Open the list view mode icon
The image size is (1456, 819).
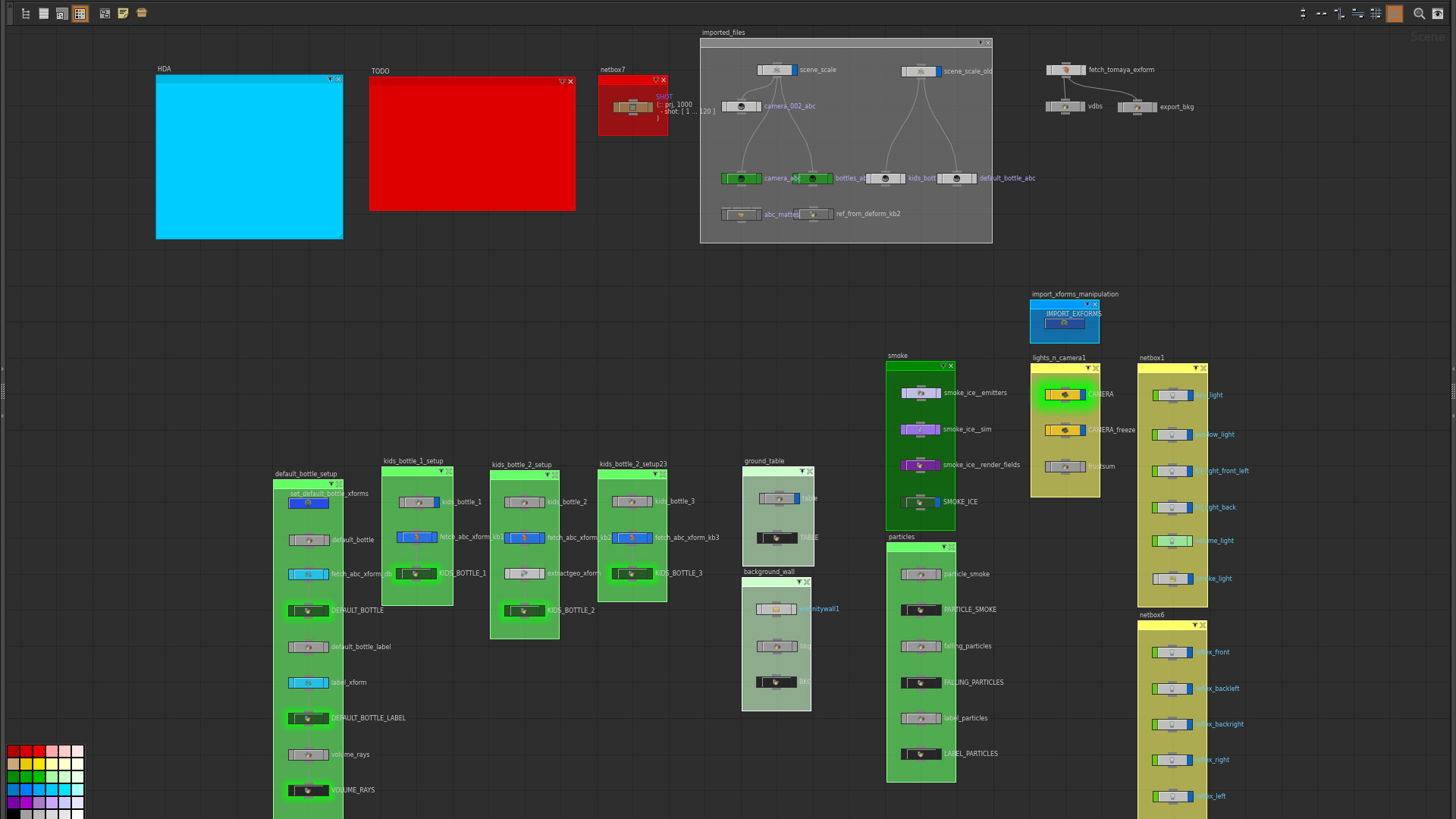pos(44,14)
